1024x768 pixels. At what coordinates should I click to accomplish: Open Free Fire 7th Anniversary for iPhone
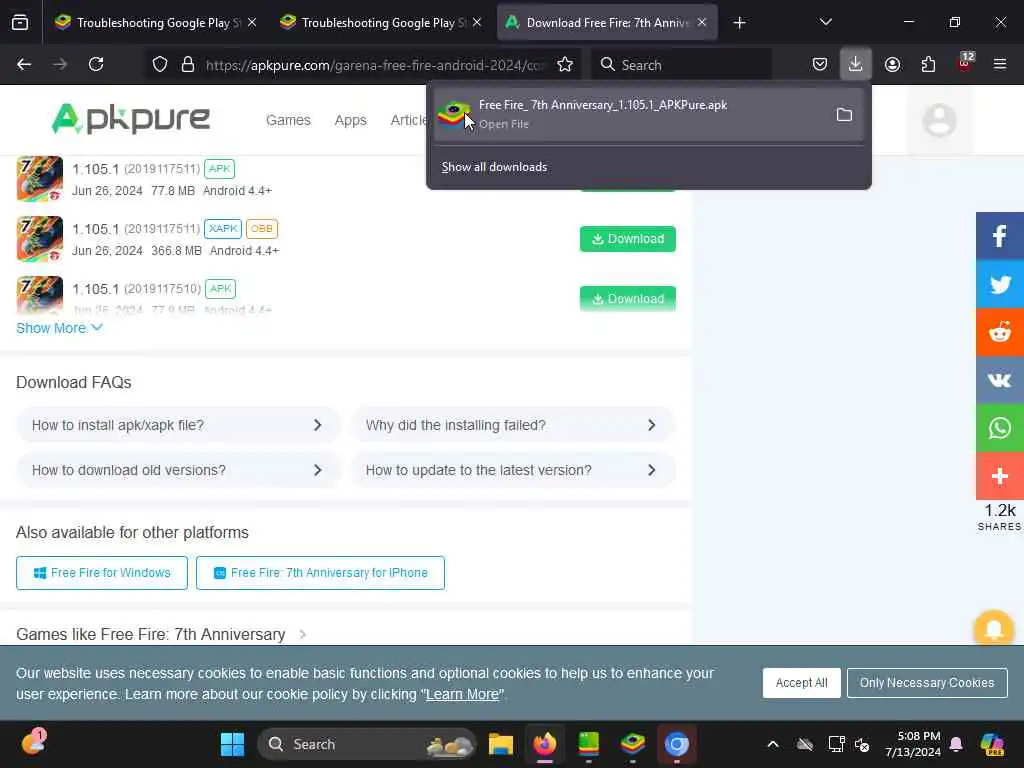(x=320, y=573)
